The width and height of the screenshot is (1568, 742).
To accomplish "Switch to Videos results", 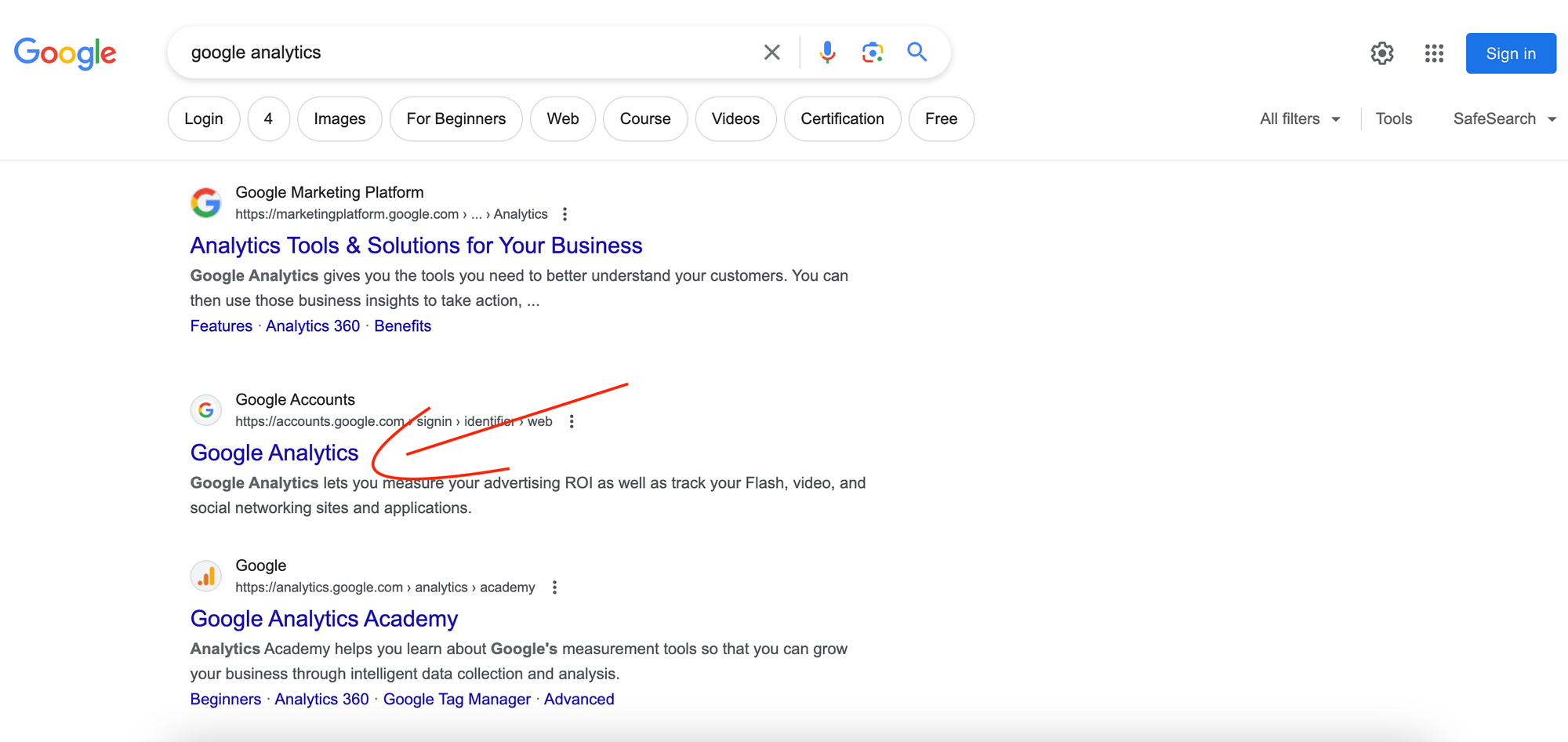I will [x=735, y=119].
